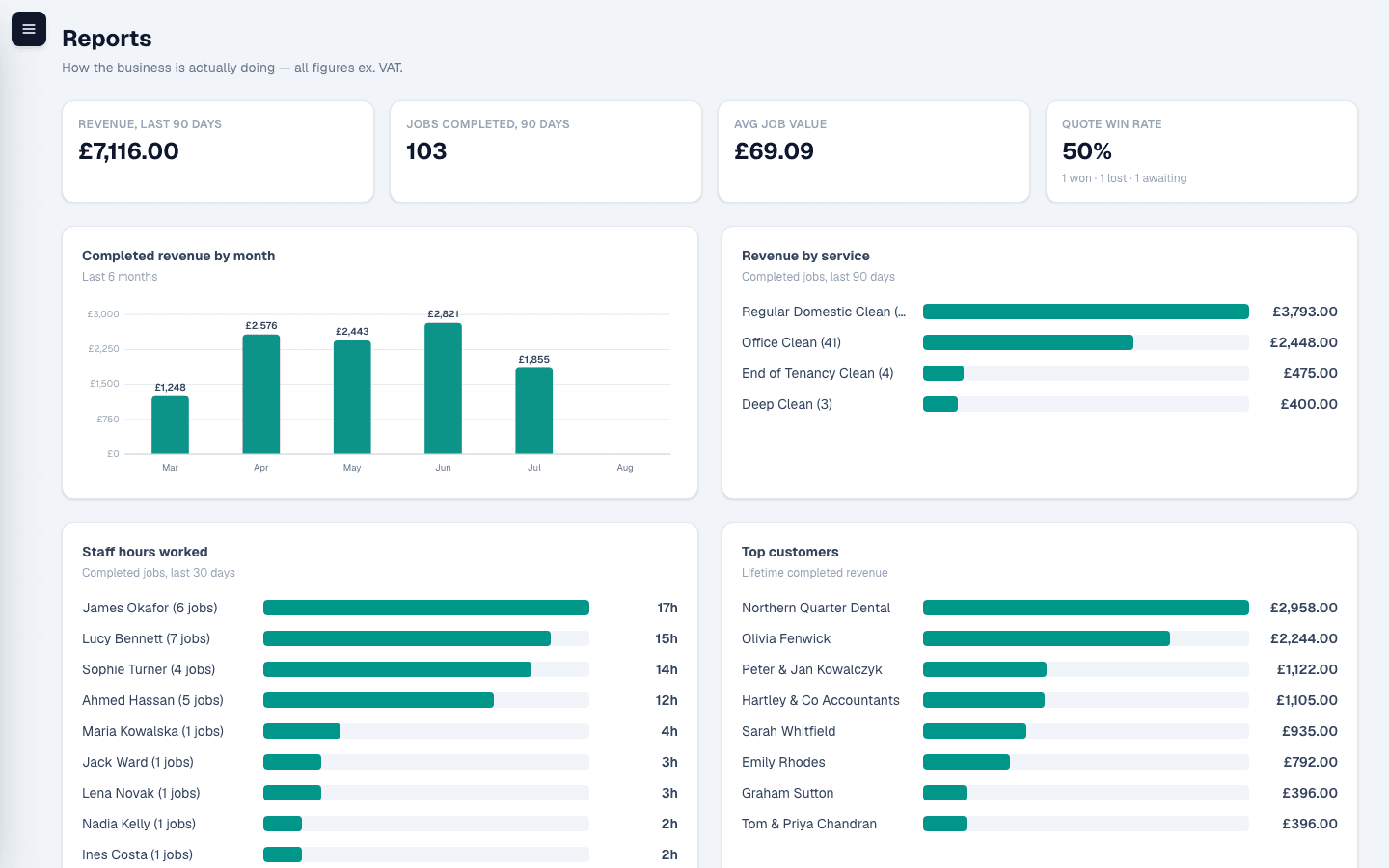Click the £935.00 lifetime revenue value
Viewport: 1389px width, 868px height.
(1310, 731)
